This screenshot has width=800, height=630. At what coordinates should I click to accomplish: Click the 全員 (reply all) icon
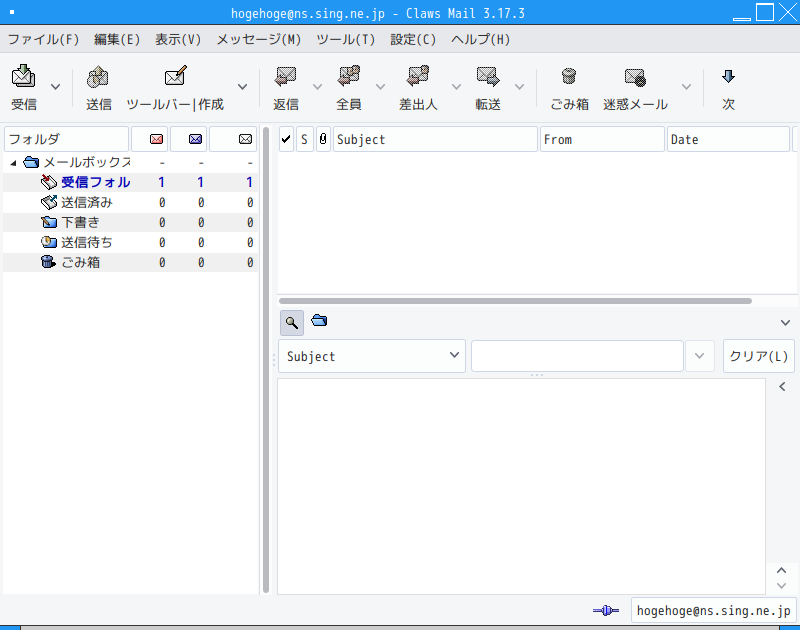tap(348, 77)
